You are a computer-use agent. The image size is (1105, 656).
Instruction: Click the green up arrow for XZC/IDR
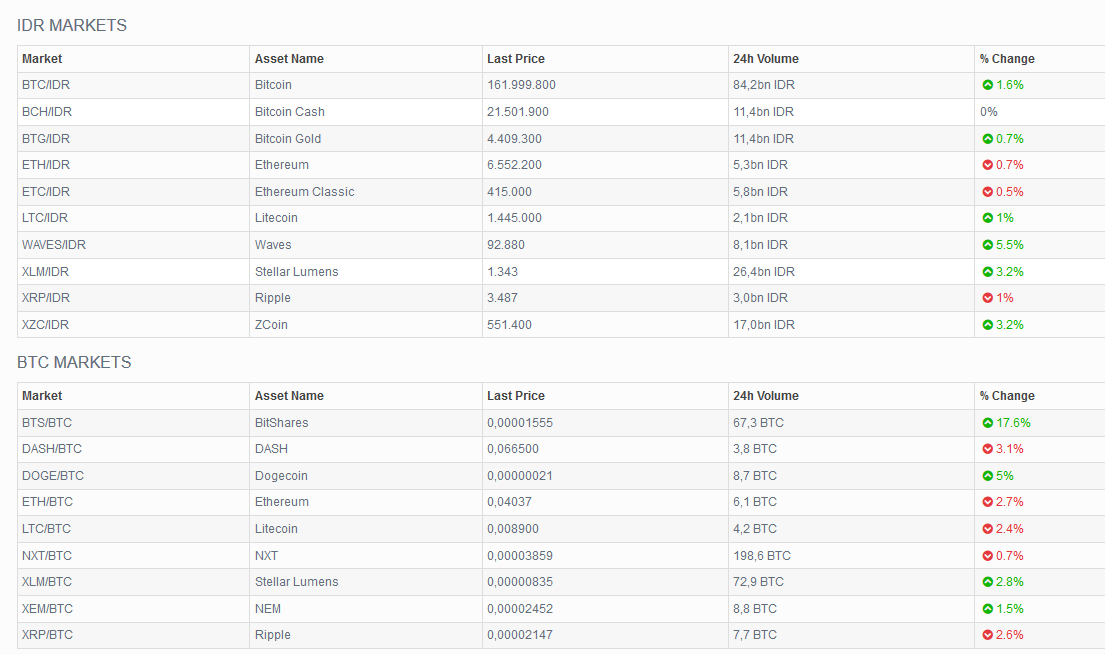987,325
